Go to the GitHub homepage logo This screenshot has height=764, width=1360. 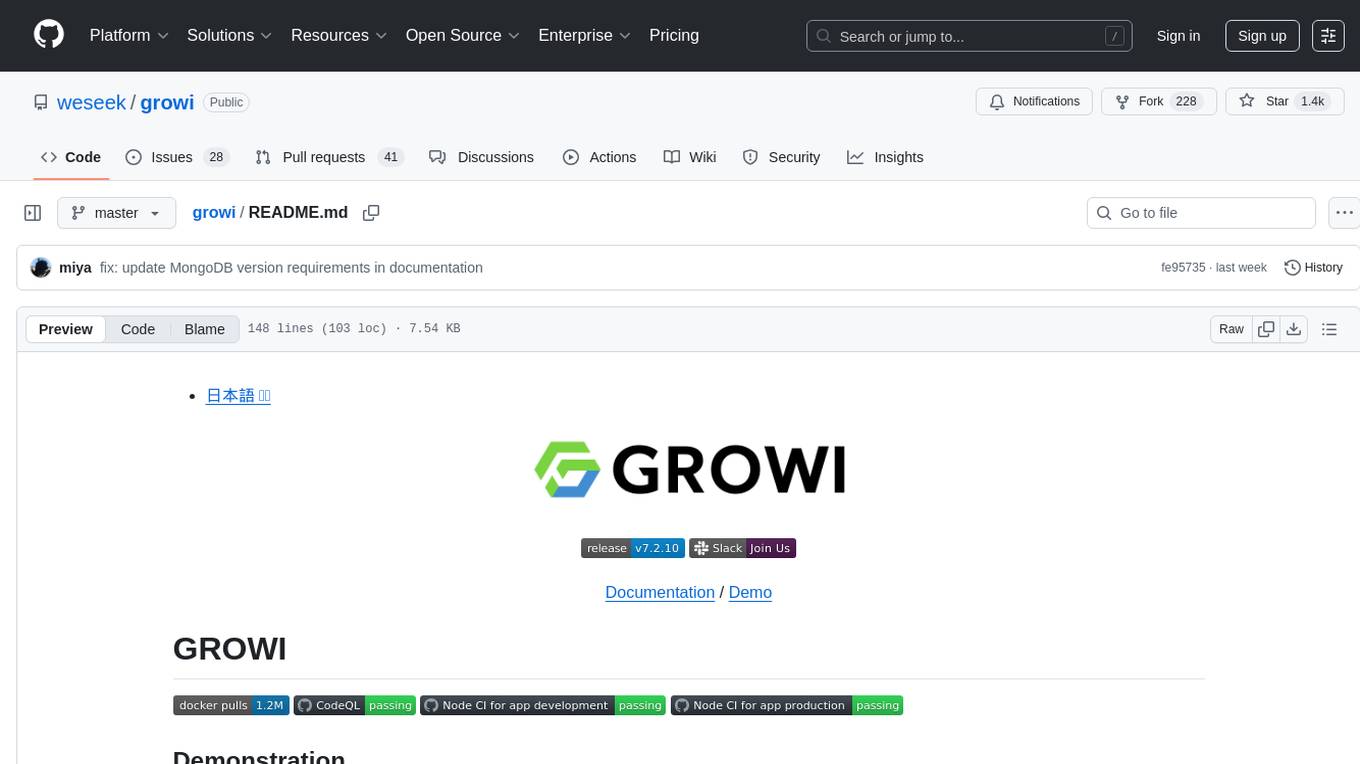pyautogui.click(x=49, y=35)
